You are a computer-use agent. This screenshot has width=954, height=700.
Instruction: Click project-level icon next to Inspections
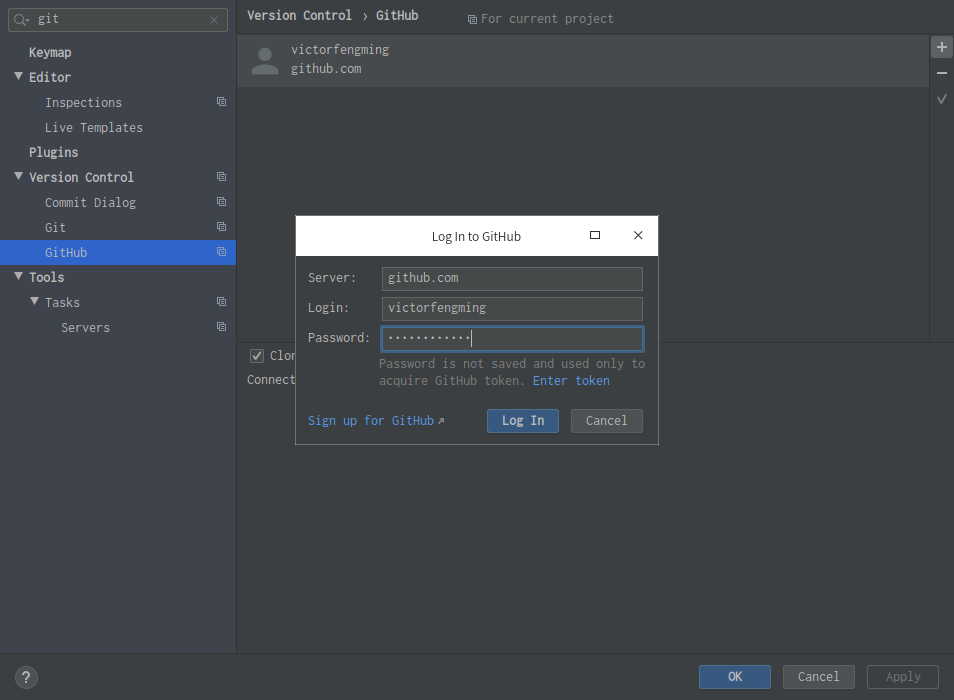point(221,102)
